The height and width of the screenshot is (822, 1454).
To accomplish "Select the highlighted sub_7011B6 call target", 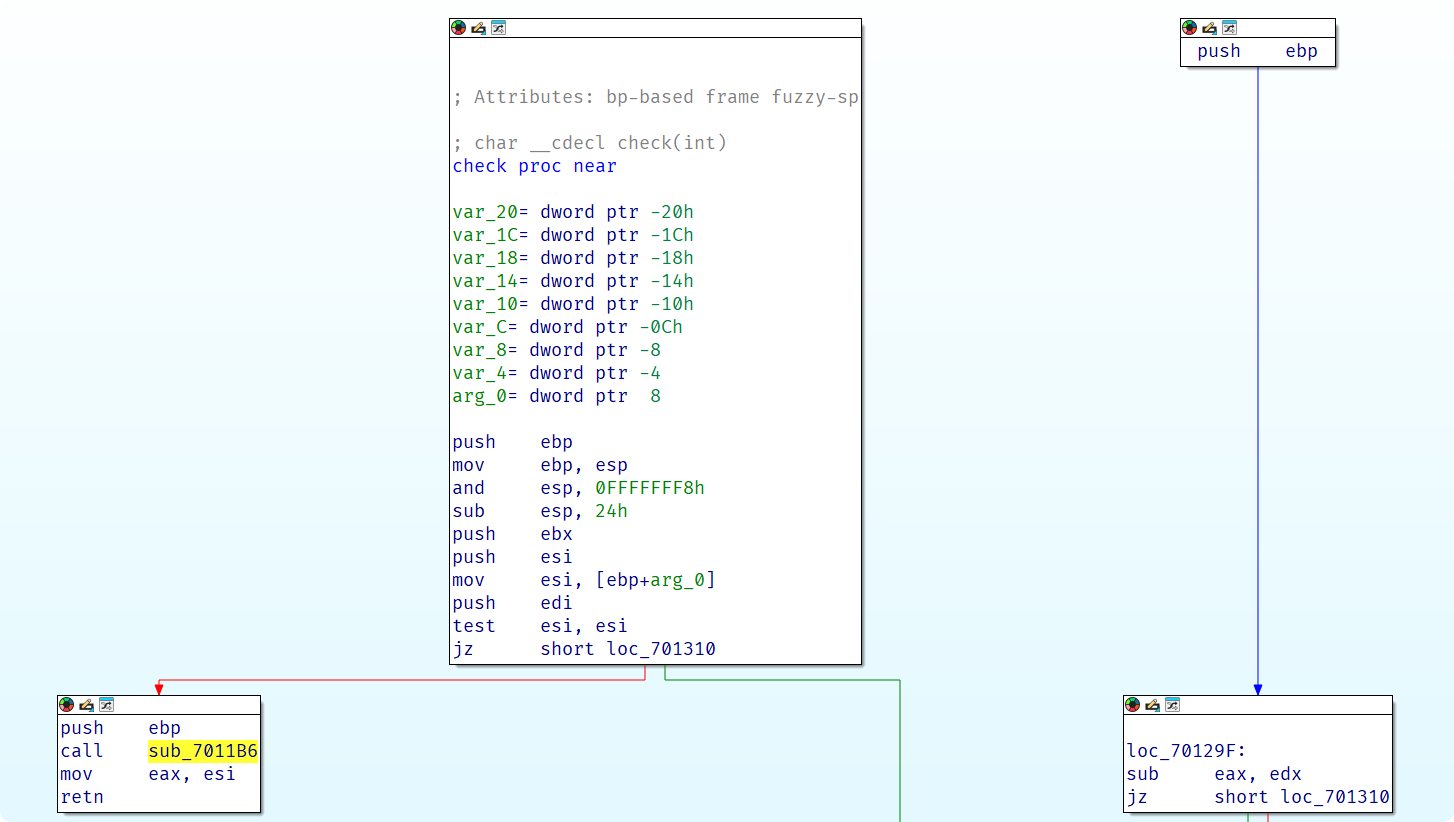I will click(x=203, y=751).
